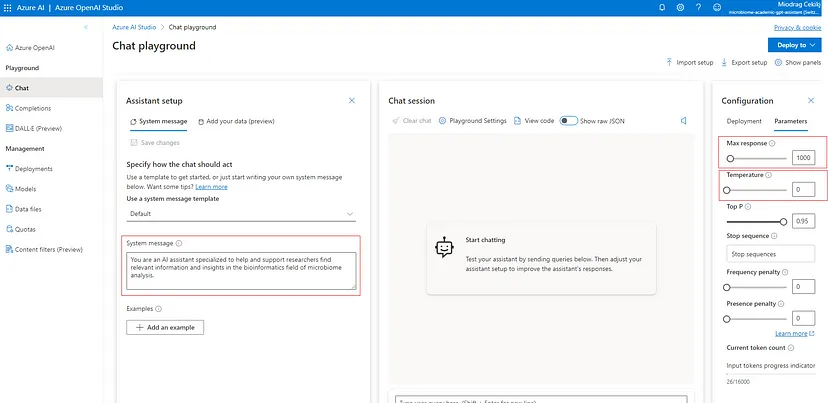Image resolution: width=828 pixels, height=403 pixels.
Task: Click the System message info icon
Action: 178,243
